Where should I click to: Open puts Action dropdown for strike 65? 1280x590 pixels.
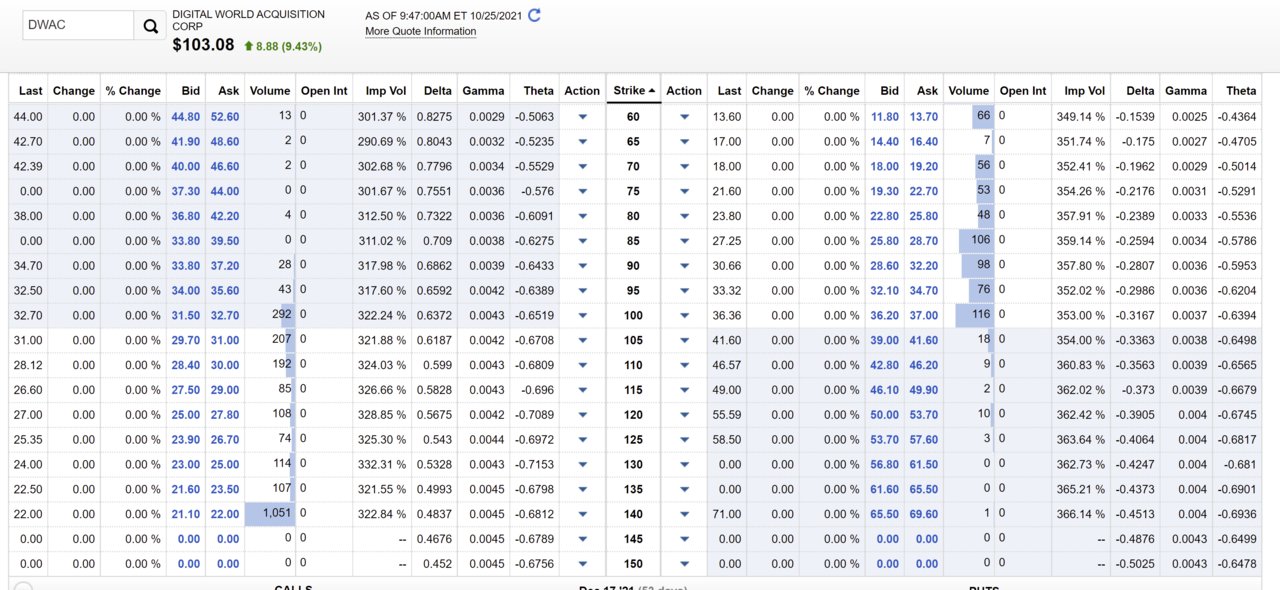[684, 141]
